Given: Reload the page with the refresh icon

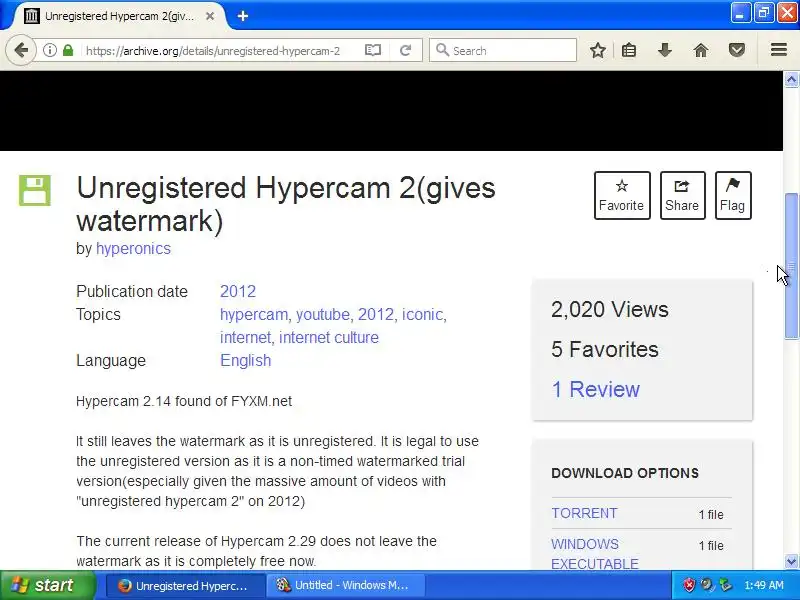Looking at the screenshot, I should pyautogui.click(x=406, y=50).
